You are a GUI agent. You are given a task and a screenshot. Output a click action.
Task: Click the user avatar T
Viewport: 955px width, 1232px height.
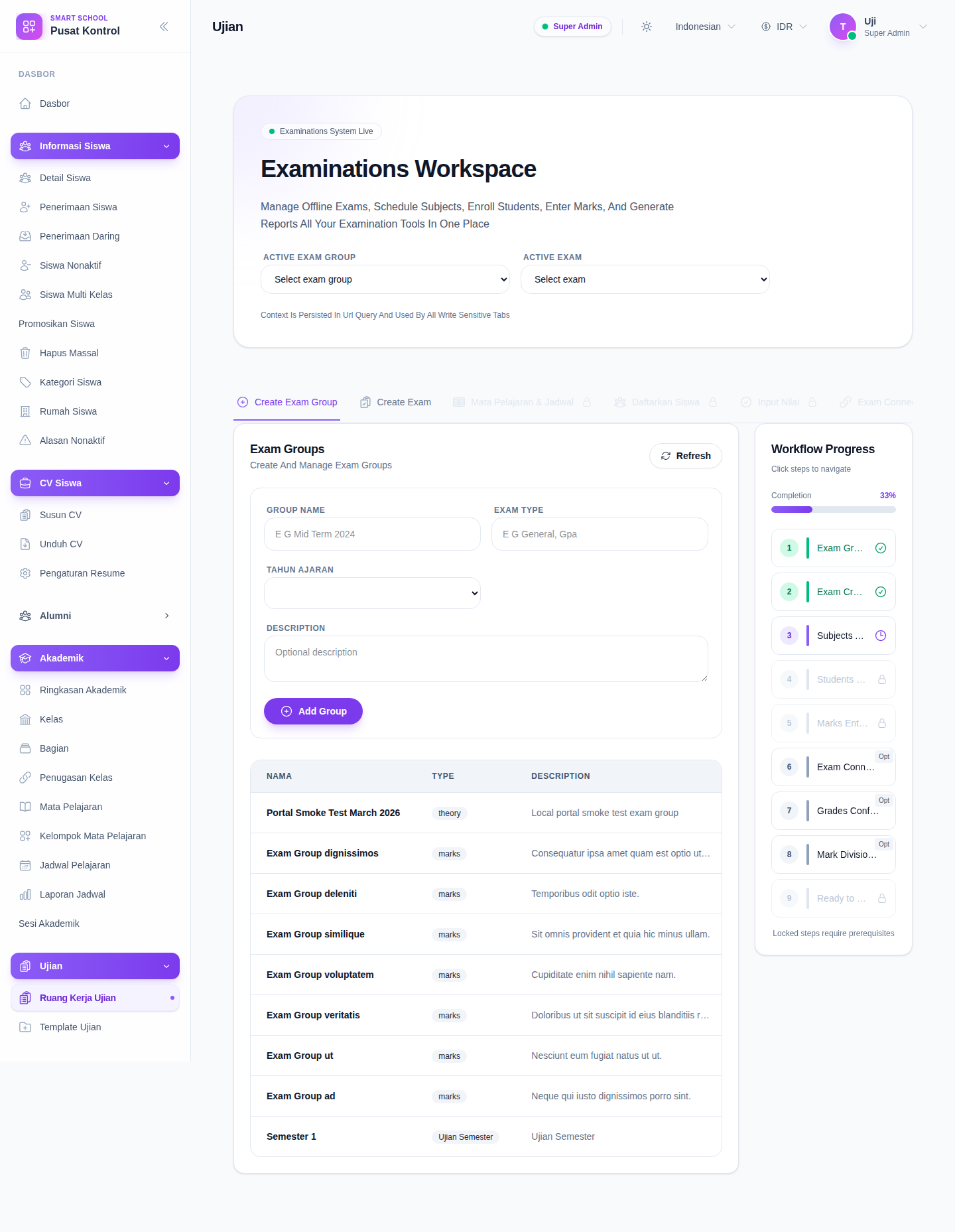pyautogui.click(x=843, y=27)
